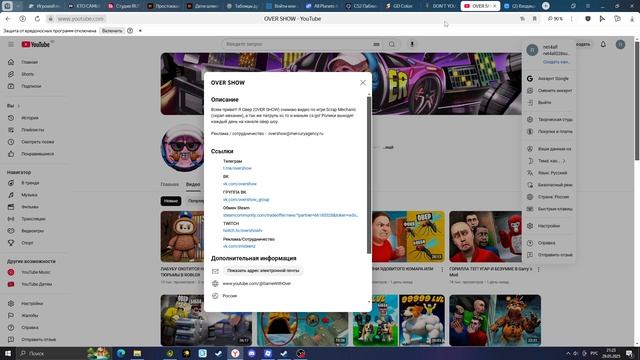This screenshot has width=640, height=360.
Task: Select 'Сменить аккаунт' in the account menu
Action: coord(549,91)
